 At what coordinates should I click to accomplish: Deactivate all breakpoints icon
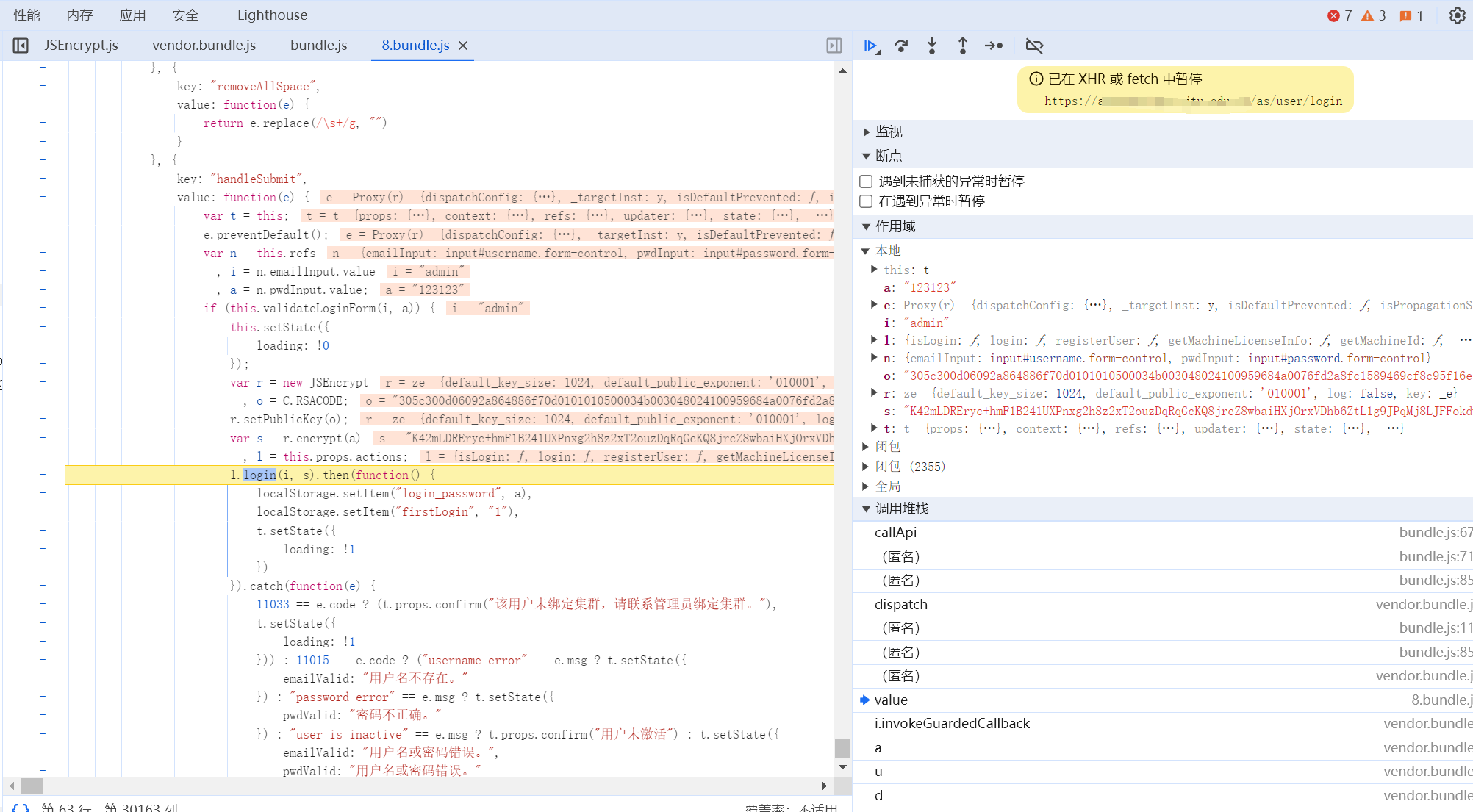(x=1034, y=46)
